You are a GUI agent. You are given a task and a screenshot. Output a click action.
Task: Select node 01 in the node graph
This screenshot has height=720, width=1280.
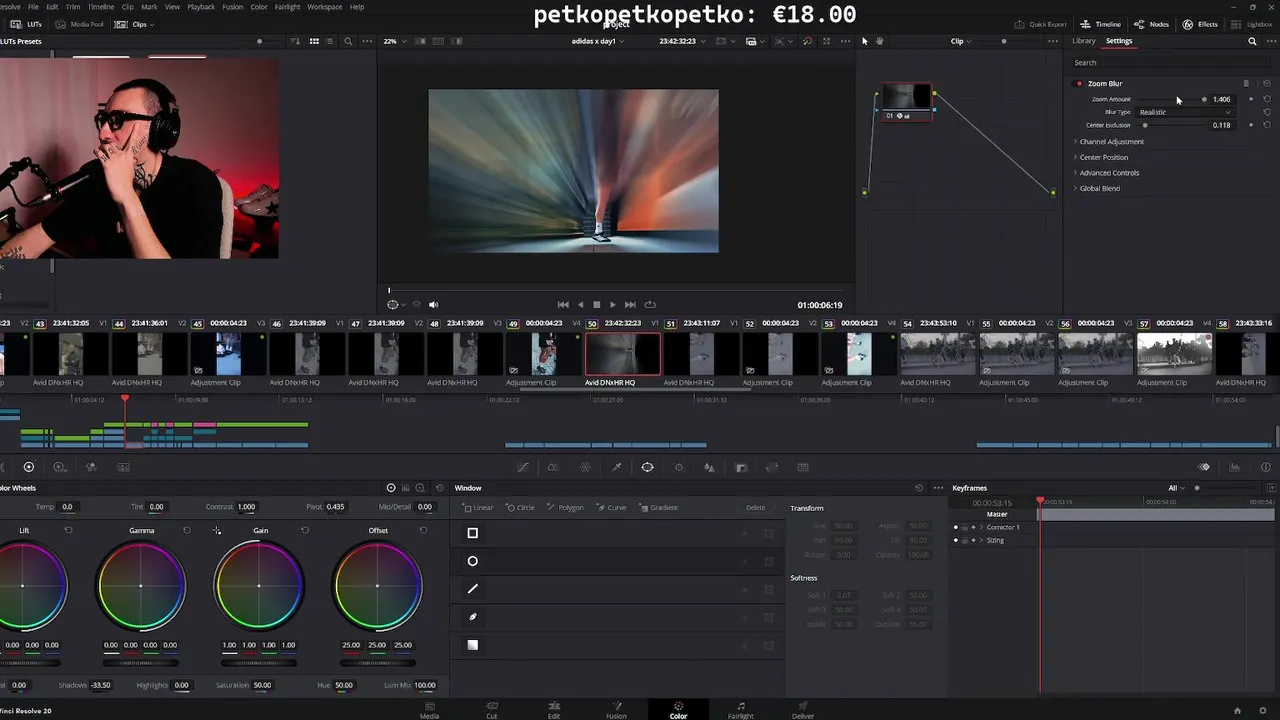point(907,101)
